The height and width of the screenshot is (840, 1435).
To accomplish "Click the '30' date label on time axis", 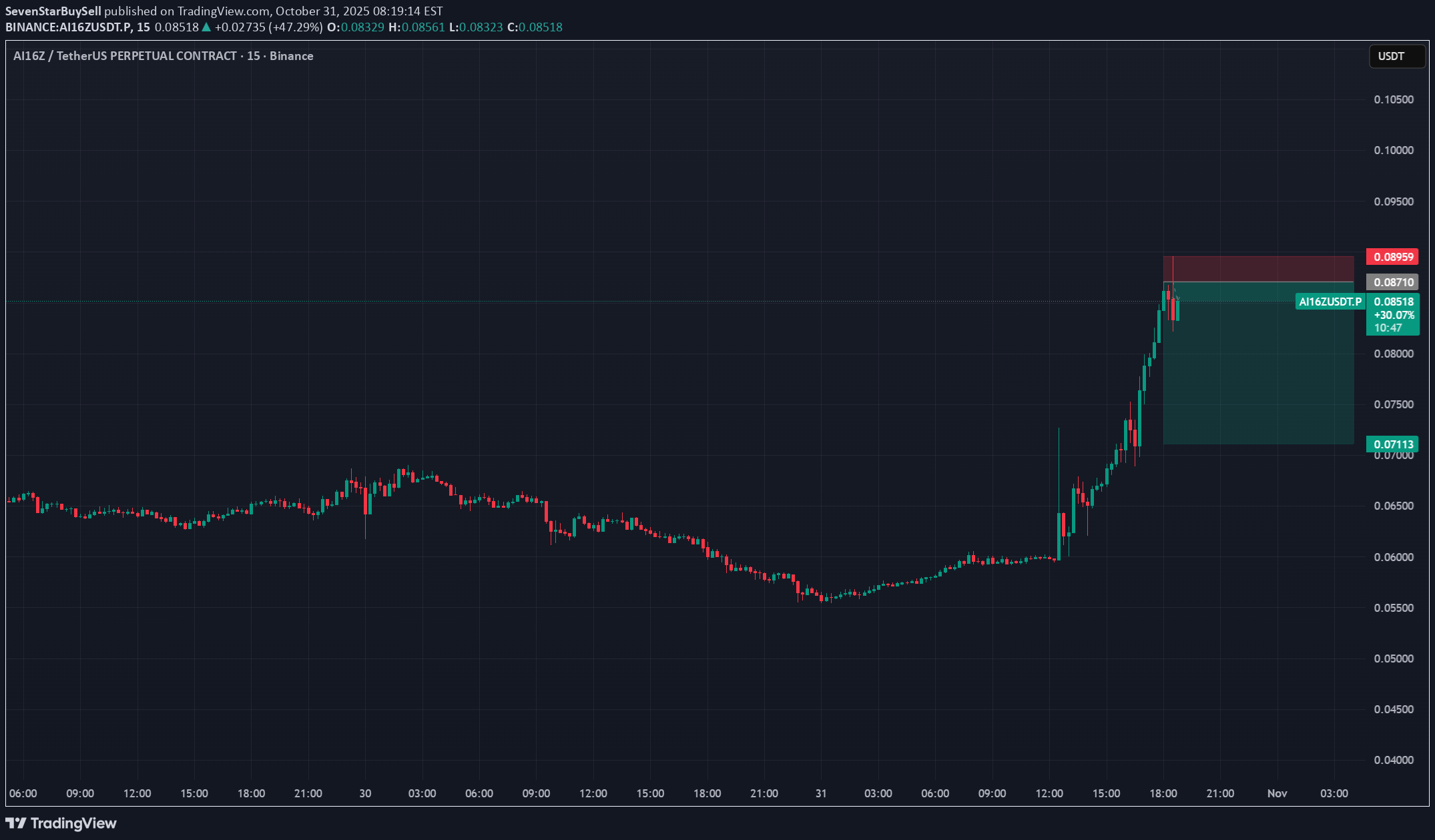I will [x=365, y=793].
